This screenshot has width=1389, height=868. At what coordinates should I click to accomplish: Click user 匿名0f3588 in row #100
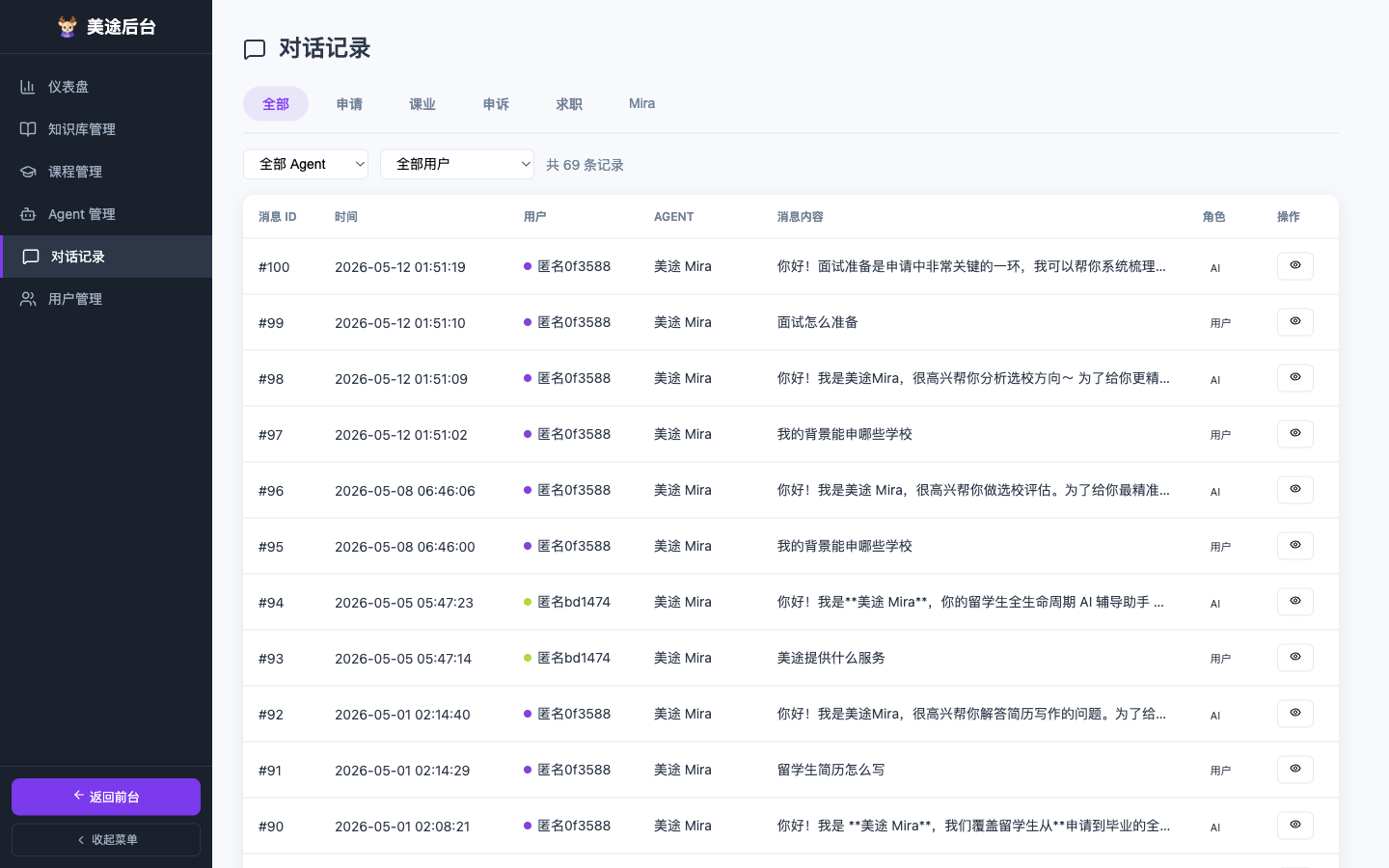coord(567,266)
